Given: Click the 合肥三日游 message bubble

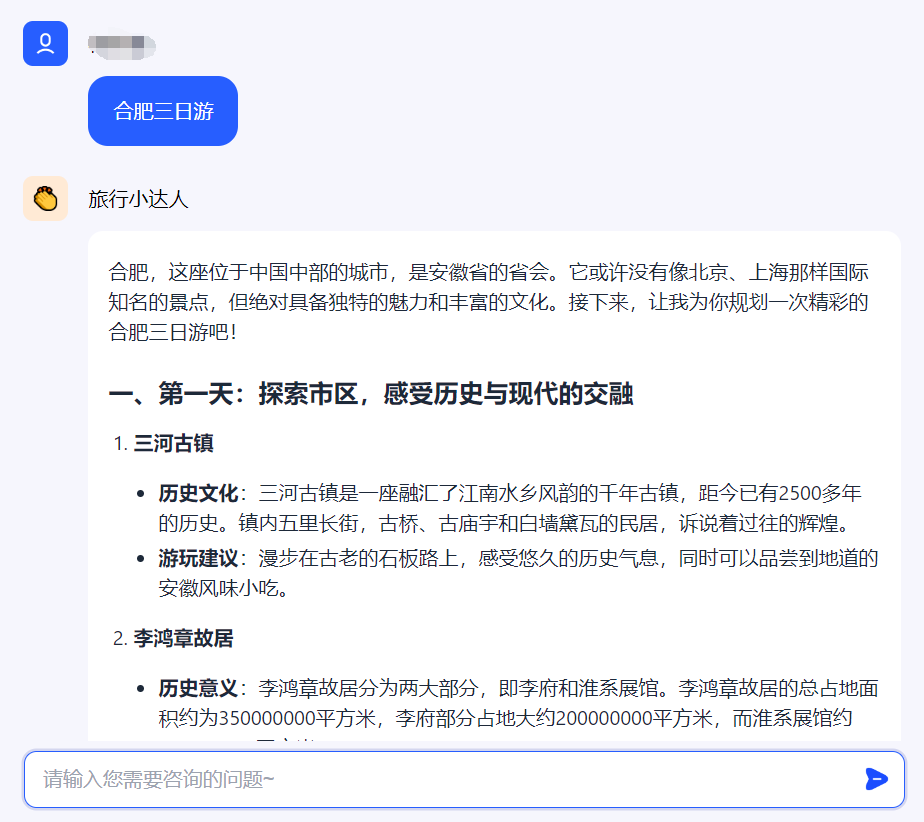Looking at the screenshot, I should (163, 111).
